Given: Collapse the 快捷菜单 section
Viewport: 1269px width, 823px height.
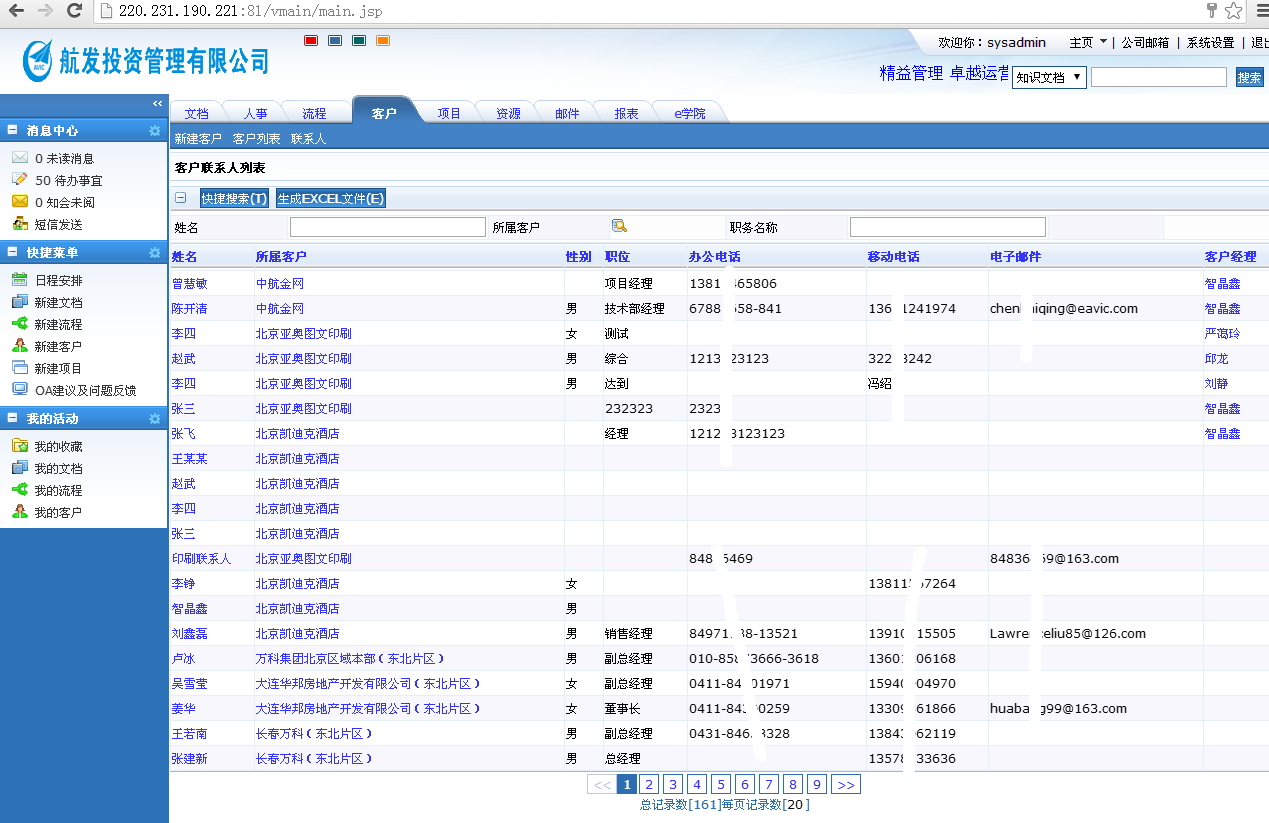Looking at the screenshot, I should click(x=13, y=252).
